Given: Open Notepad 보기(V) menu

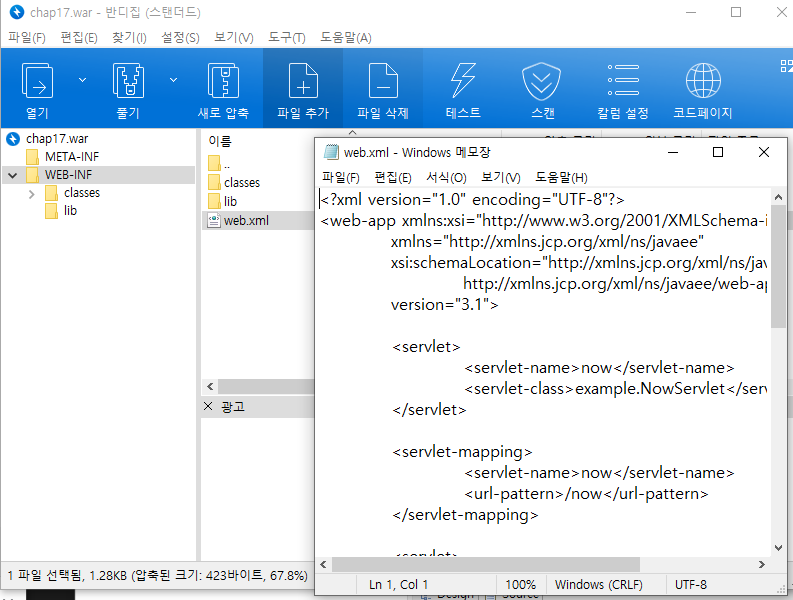Looking at the screenshot, I should [501, 178].
